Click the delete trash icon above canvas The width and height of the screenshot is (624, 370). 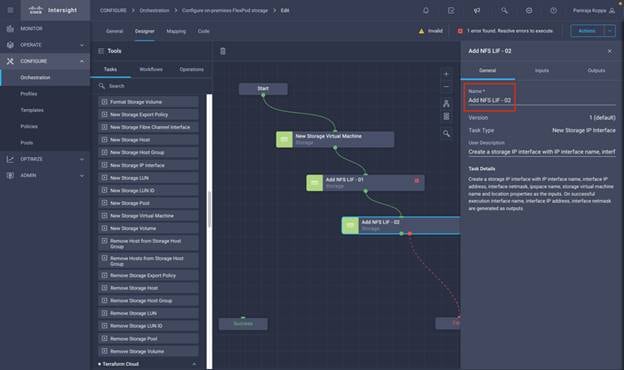point(223,51)
